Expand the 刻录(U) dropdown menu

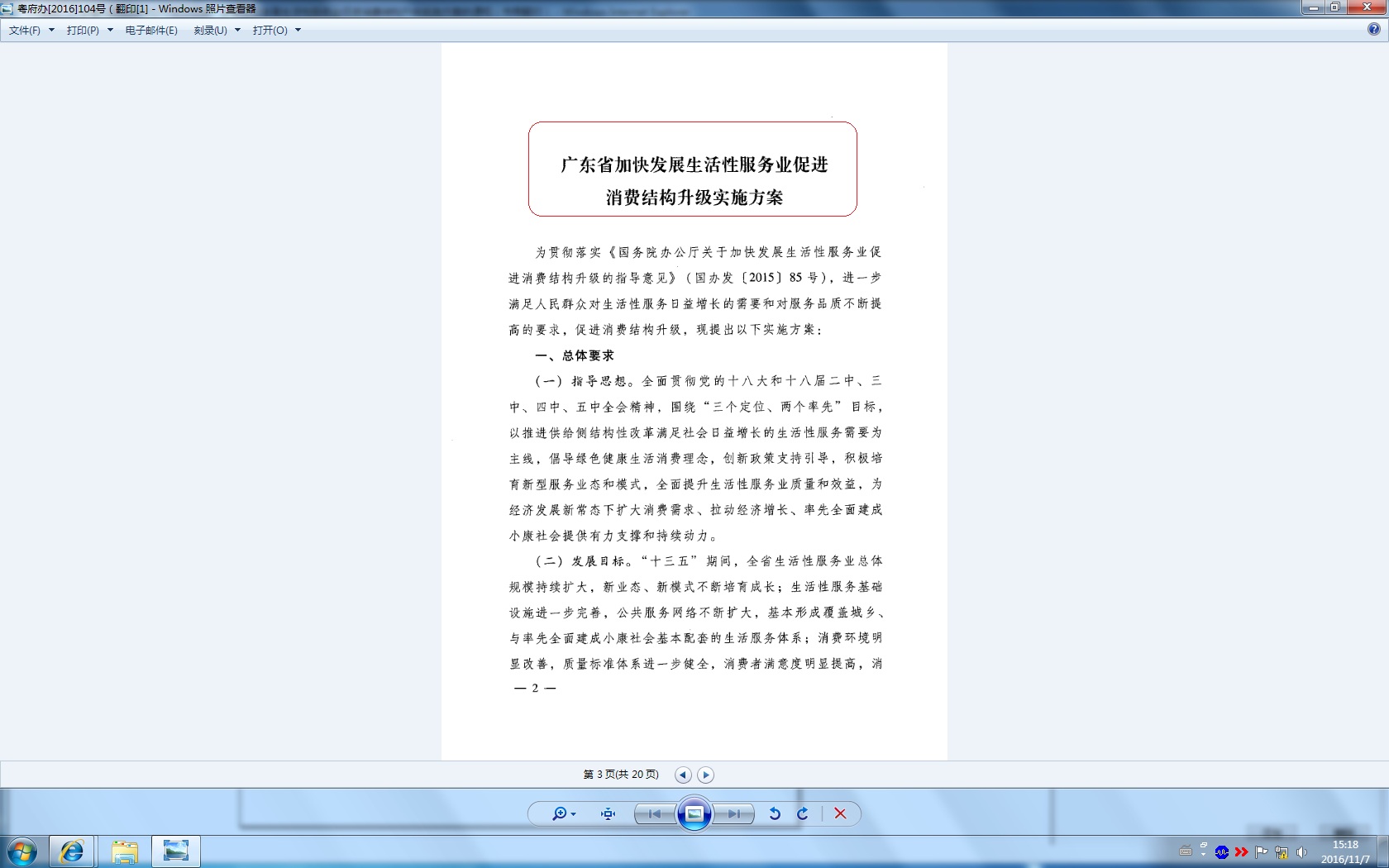217,31
